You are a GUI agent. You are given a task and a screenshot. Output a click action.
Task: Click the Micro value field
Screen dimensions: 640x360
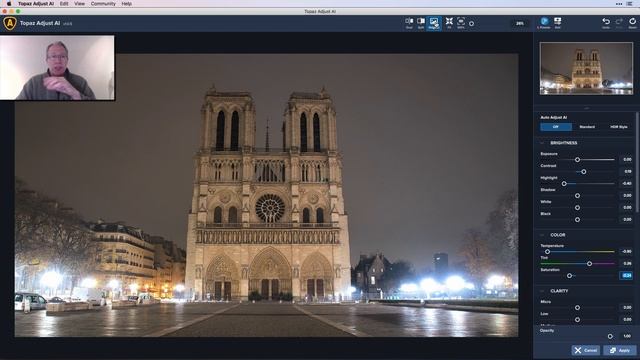[x=627, y=308]
